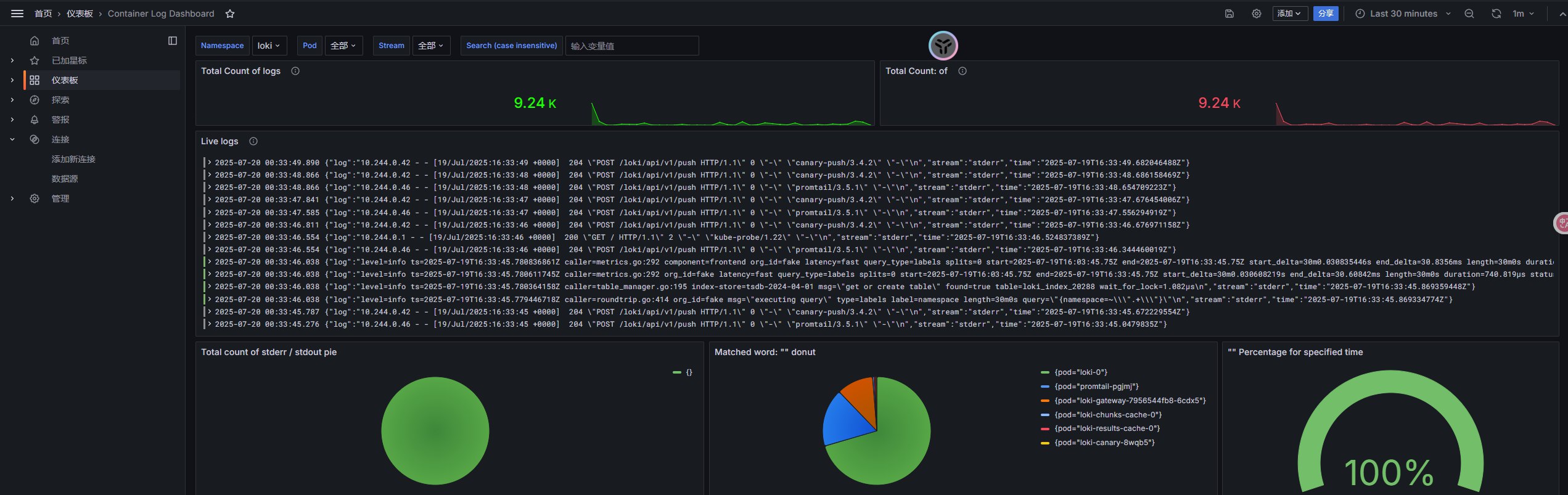
Task: Open 数据源 under the 连接 section
Action: (65, 179)
